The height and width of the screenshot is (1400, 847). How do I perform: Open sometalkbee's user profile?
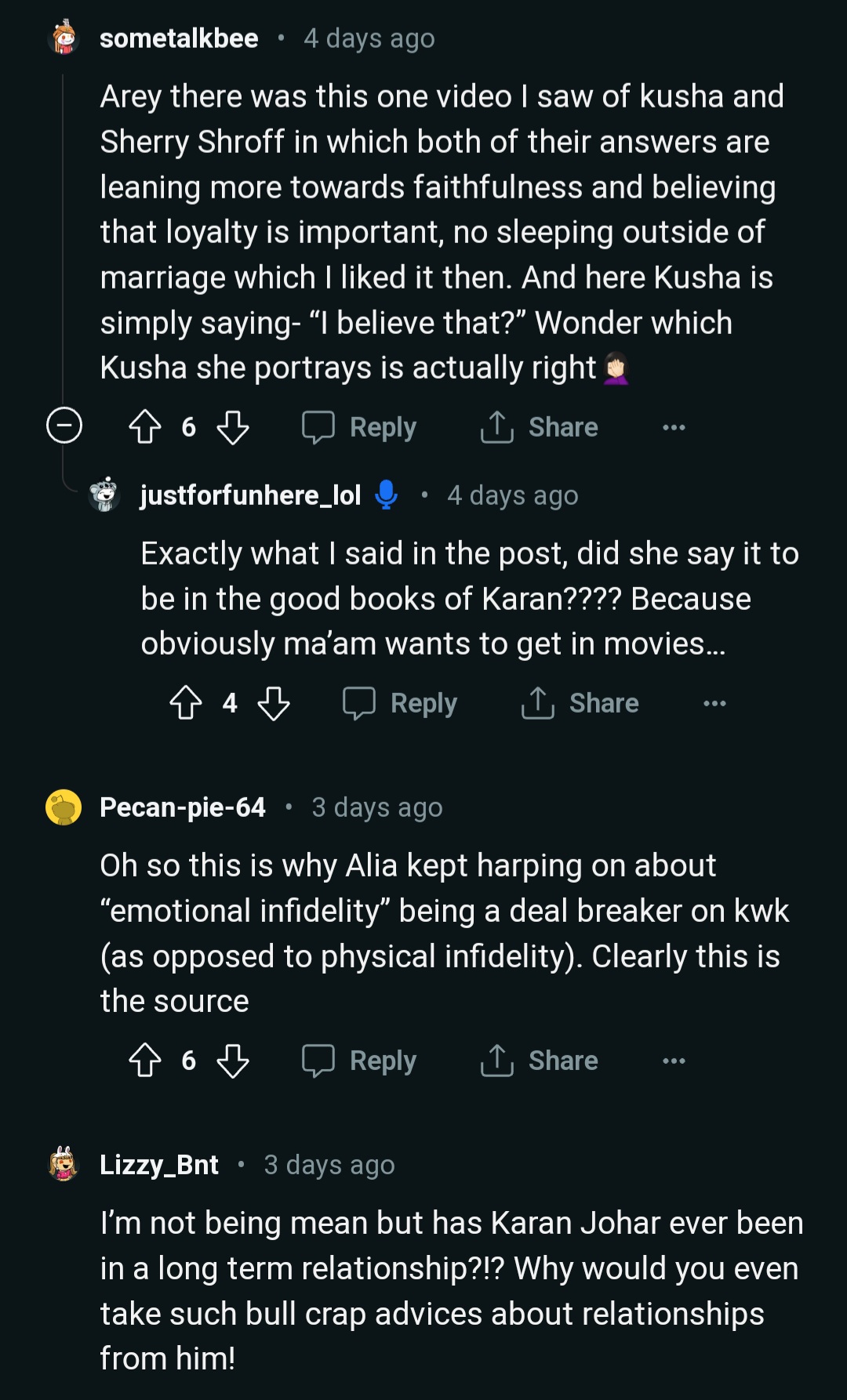[x=179, y=38]
